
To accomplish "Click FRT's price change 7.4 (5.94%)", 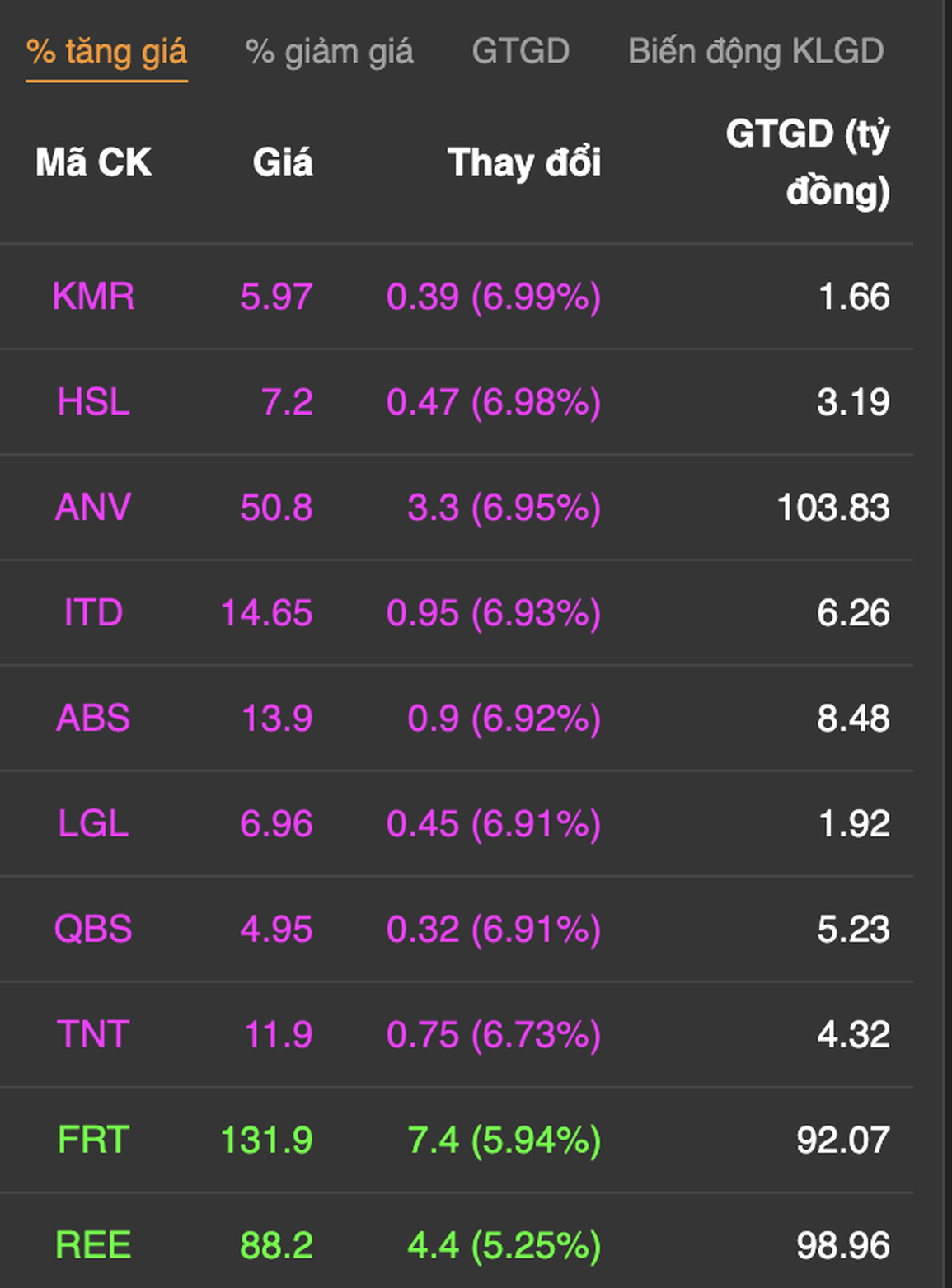I will coord(504,1140).
